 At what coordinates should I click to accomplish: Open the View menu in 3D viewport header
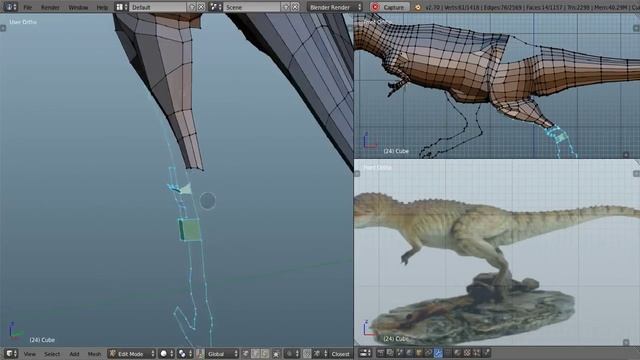click(x=29, y=354)
